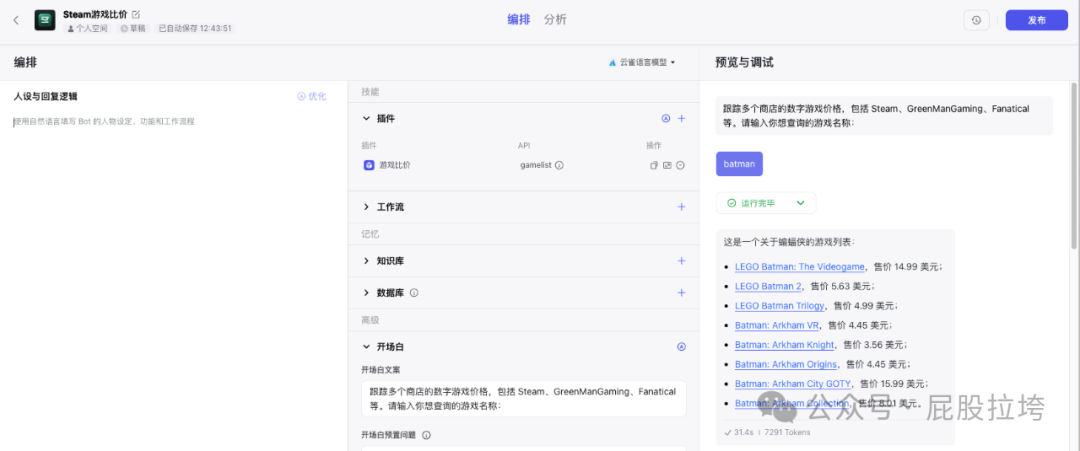Open the LEGO Batman 2 link
This screenshot has height=451, width=1080.
pyautogui.click(x=768, y=286)
